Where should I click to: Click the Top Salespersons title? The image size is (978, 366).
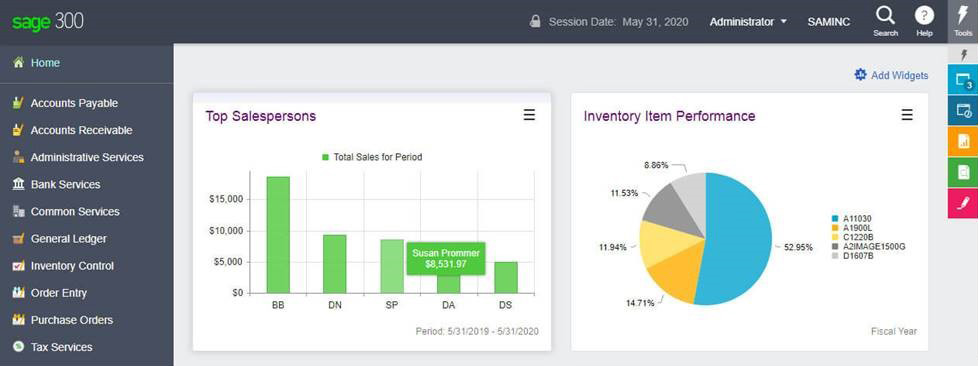[x=261, y=116]
